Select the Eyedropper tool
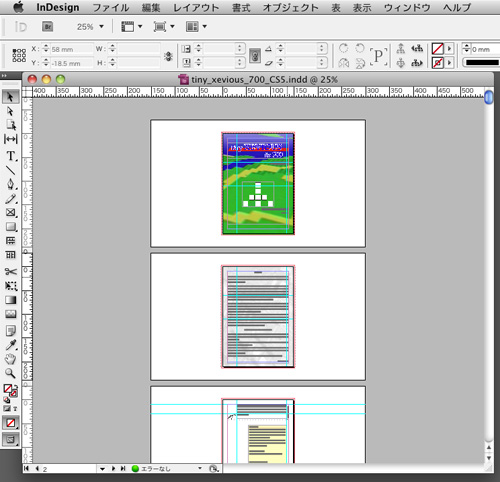Image resolution: width=500 pixels, height=482 pixels. pos(10,345)
